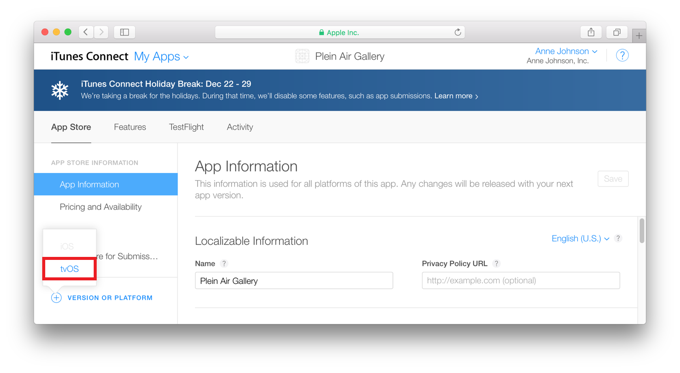680x373 pixels.
Task: Click the holiday break banner headline
Action: 166,84
